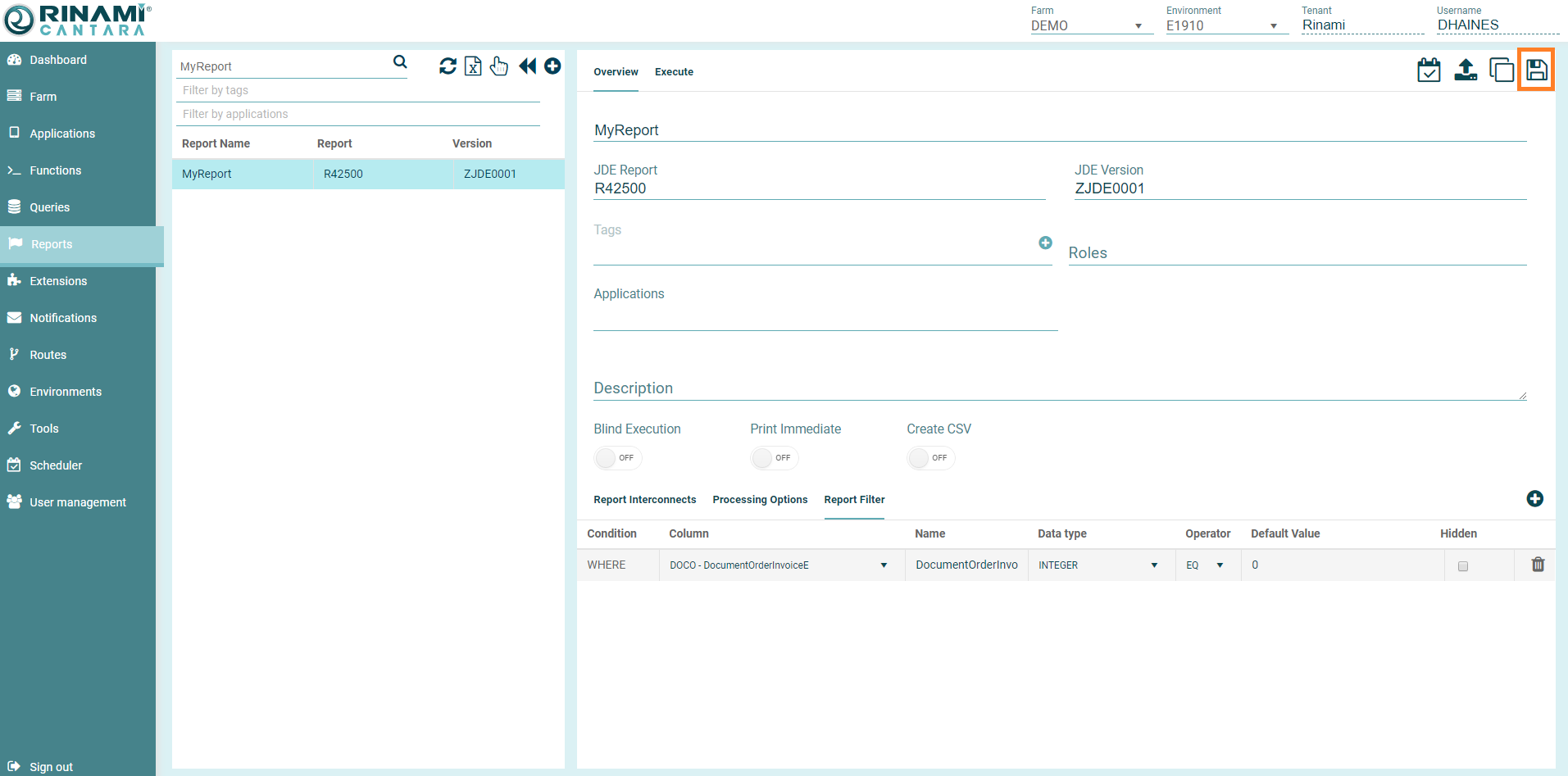Check the Hidden checkbox for filter
The height and width of the screenshot is (776, 1568).
coord(1463,566)
